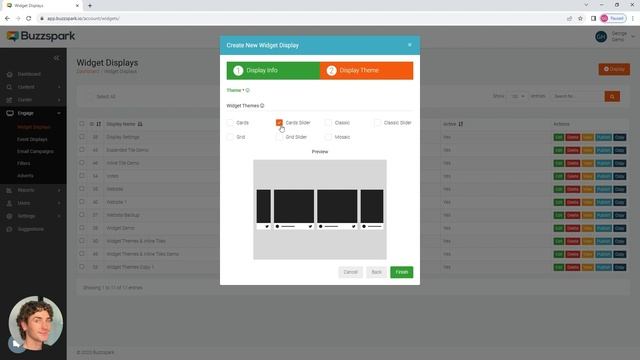Select the Grid theme checkbox
This screenshot has height=360, width=640.
230,137
